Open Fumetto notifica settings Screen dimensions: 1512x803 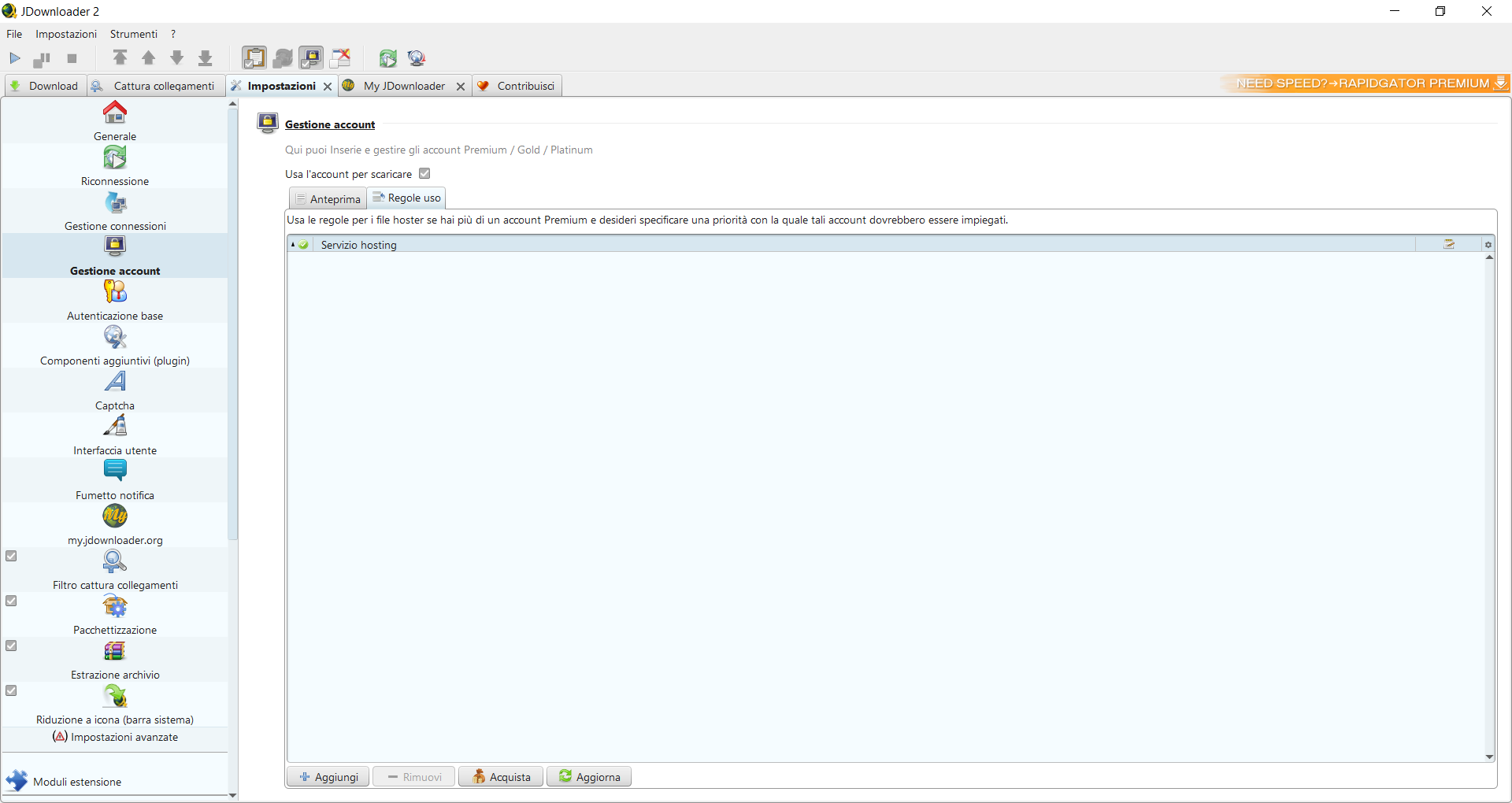click(115, 480)
